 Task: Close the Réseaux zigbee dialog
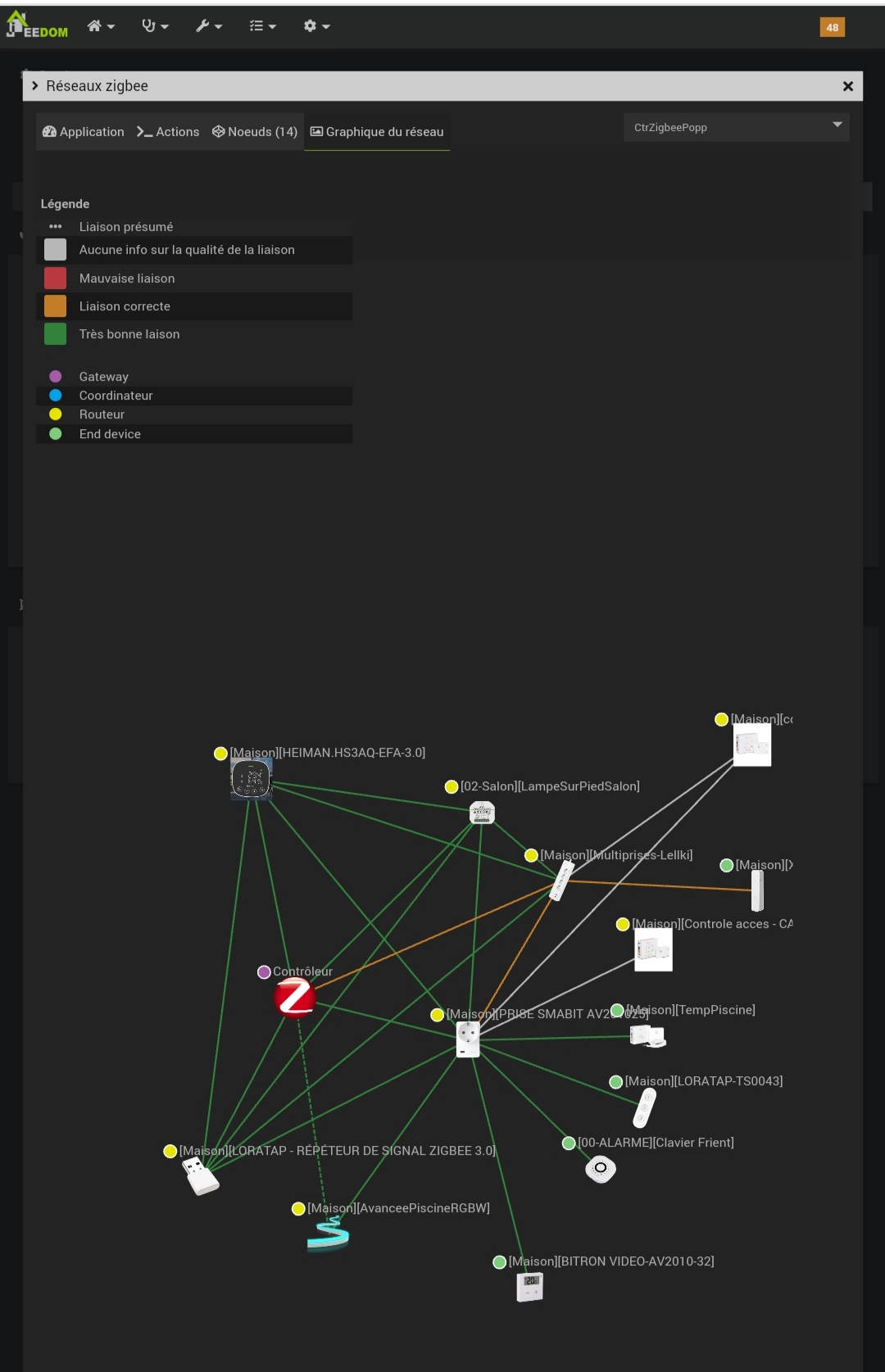click(848, 86)
